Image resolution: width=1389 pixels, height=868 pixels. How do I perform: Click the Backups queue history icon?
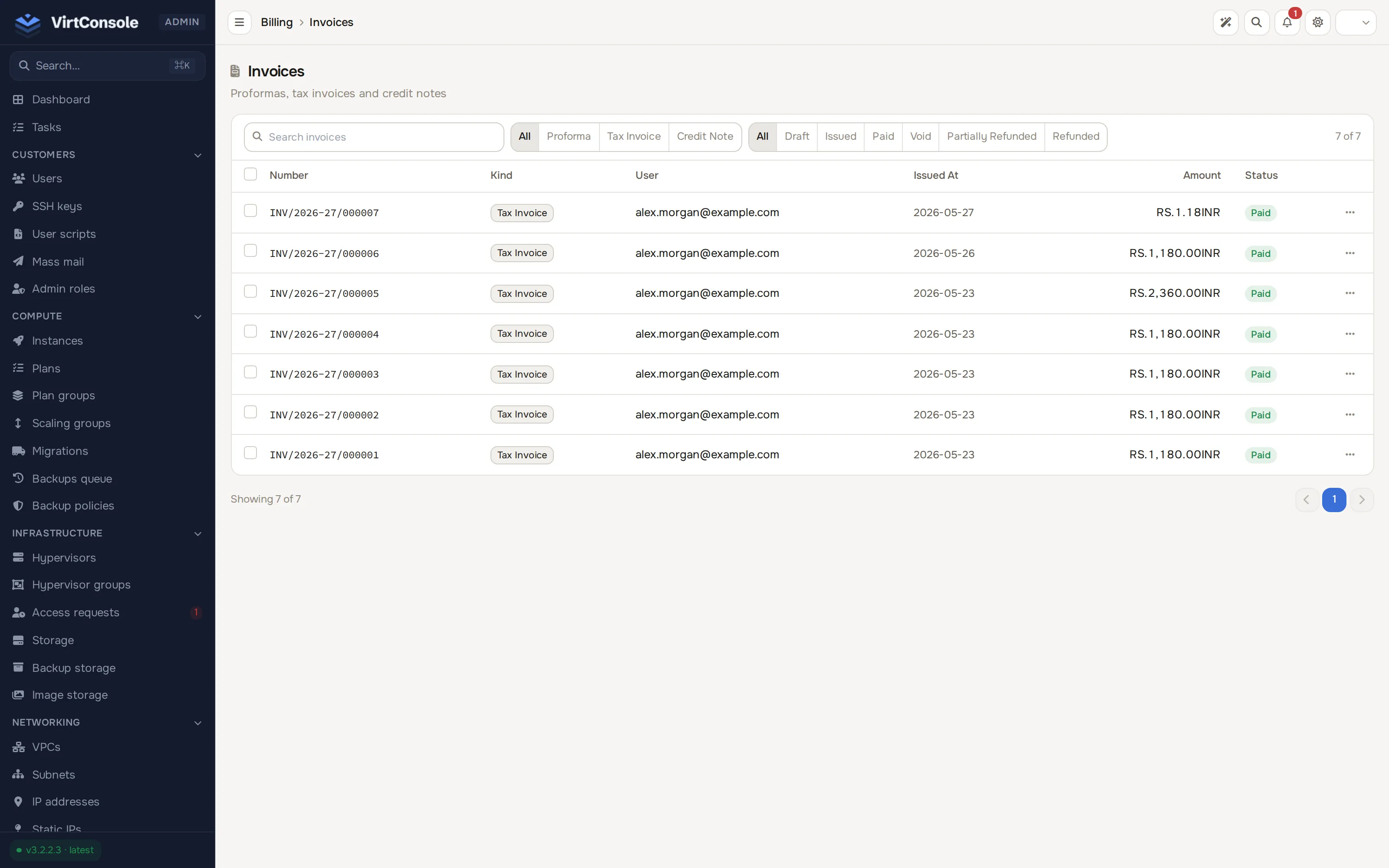point(18,478)
